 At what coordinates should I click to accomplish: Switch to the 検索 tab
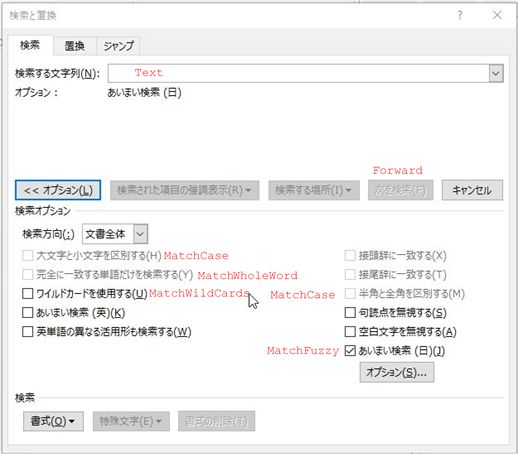pos(30,45)
